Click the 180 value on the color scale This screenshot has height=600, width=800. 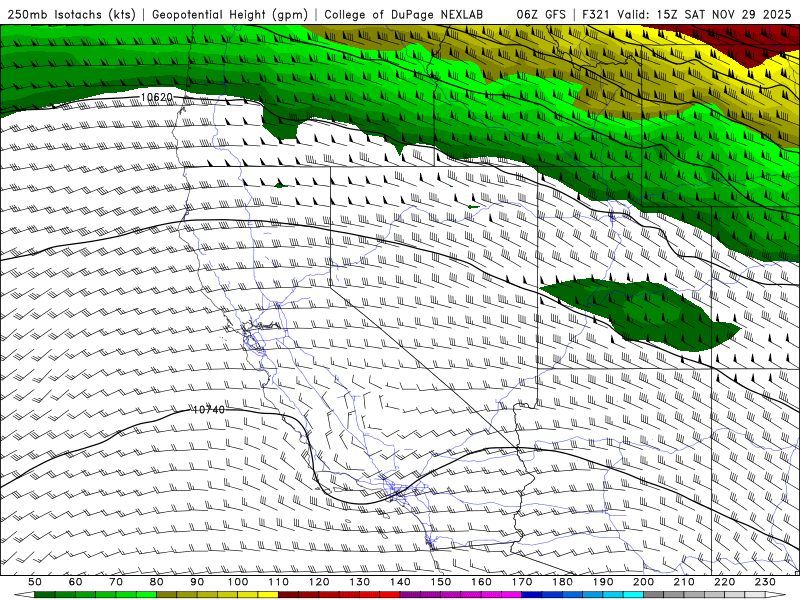(562, 582)
